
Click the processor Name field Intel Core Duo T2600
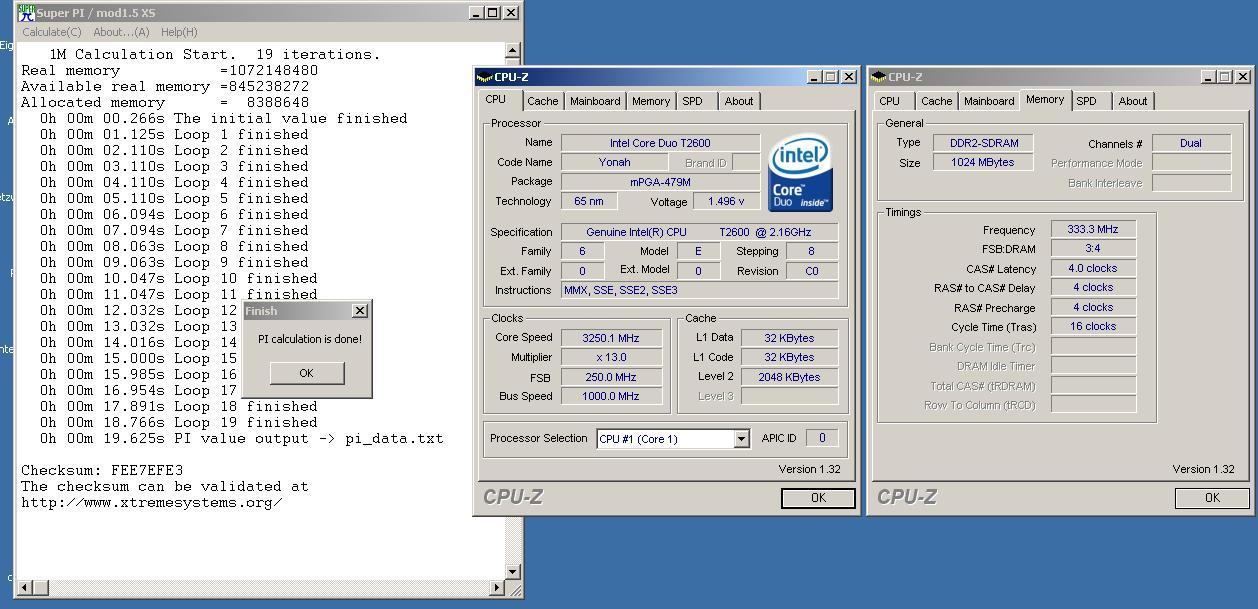tap(660, 143)
